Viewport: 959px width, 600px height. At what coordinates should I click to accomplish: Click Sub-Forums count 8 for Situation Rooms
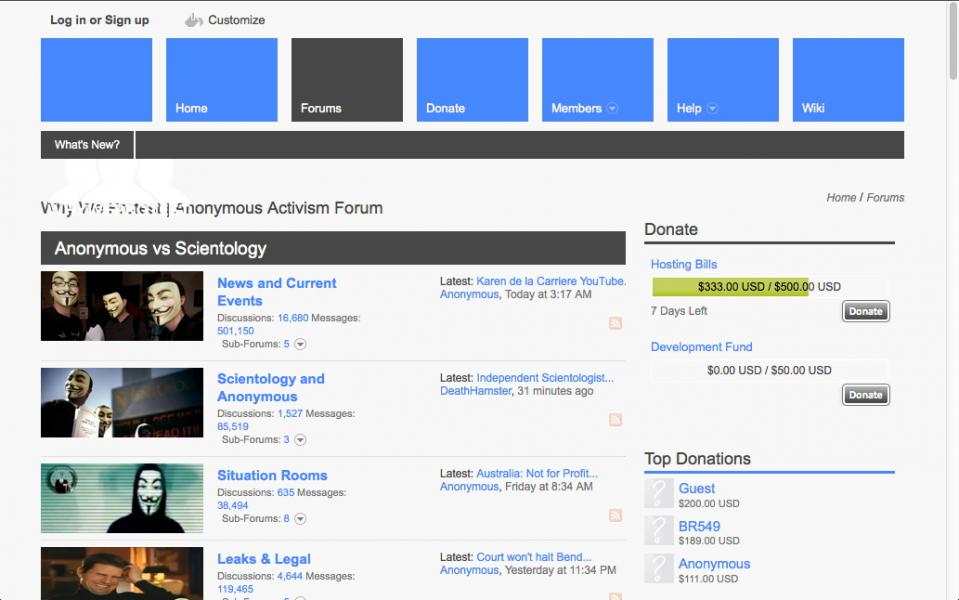coord(286,519)
